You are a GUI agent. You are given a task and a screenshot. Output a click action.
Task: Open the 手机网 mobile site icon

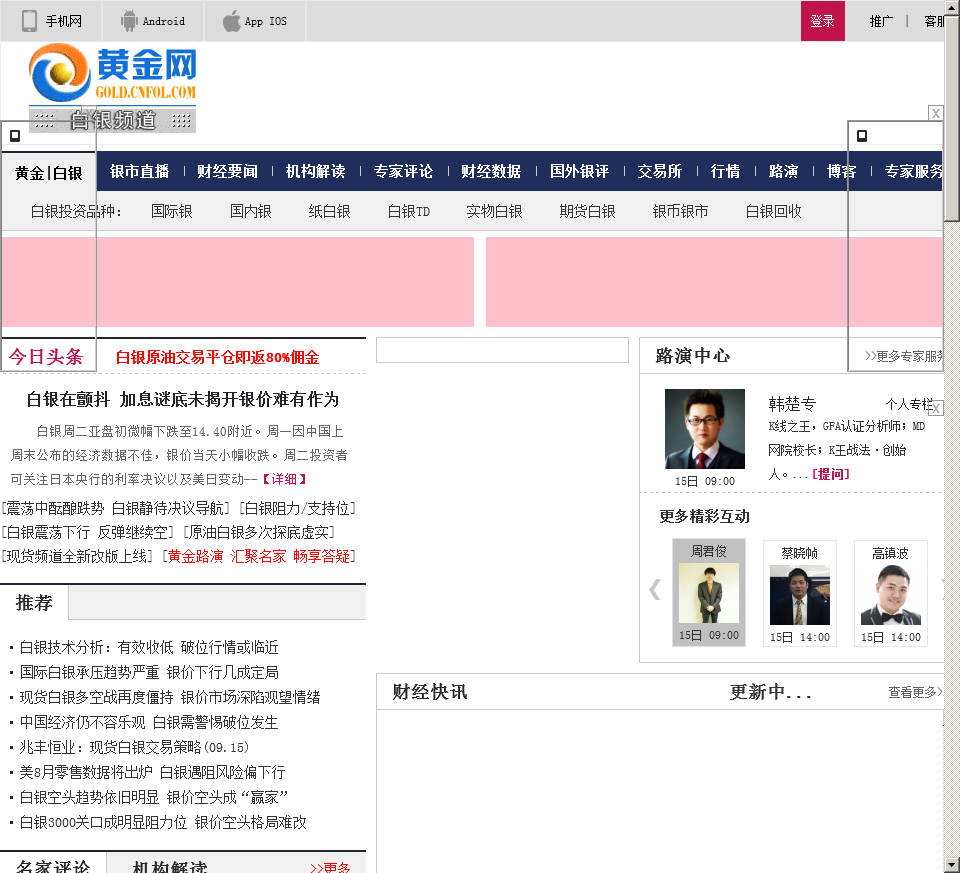point(29,21)
